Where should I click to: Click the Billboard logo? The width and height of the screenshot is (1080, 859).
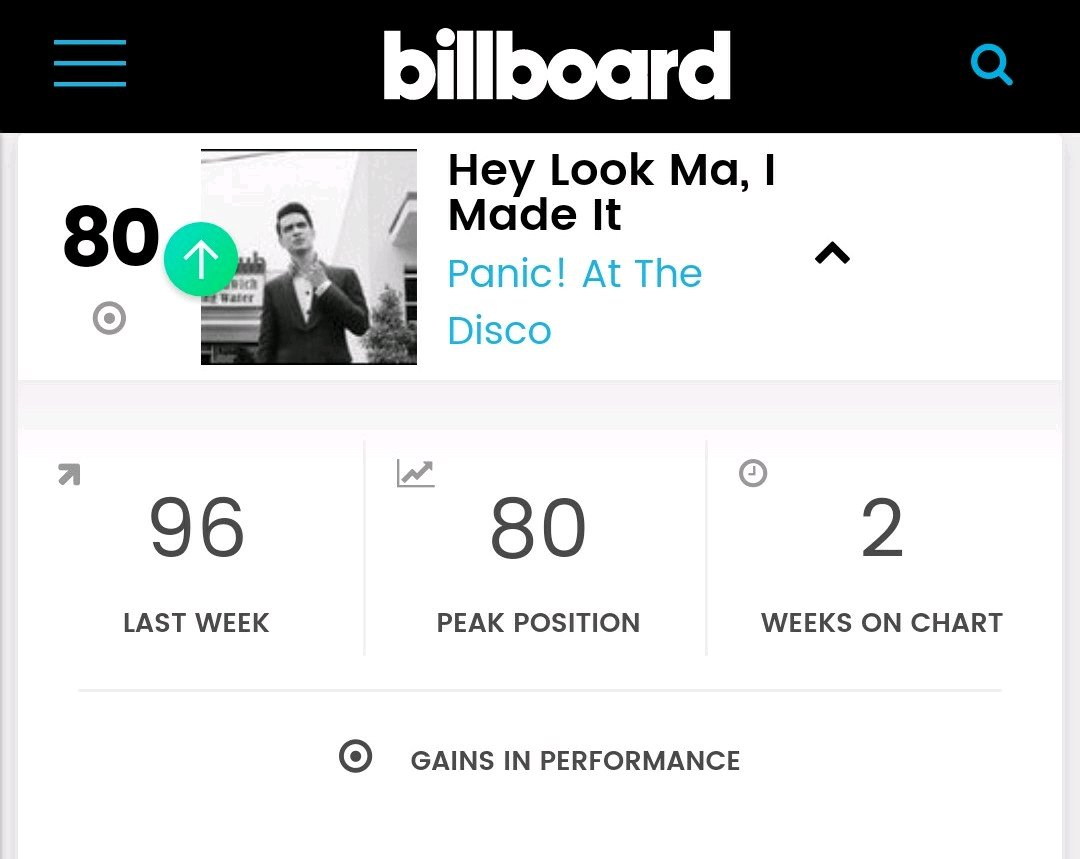pyautogui.click(x=556, y=65)
